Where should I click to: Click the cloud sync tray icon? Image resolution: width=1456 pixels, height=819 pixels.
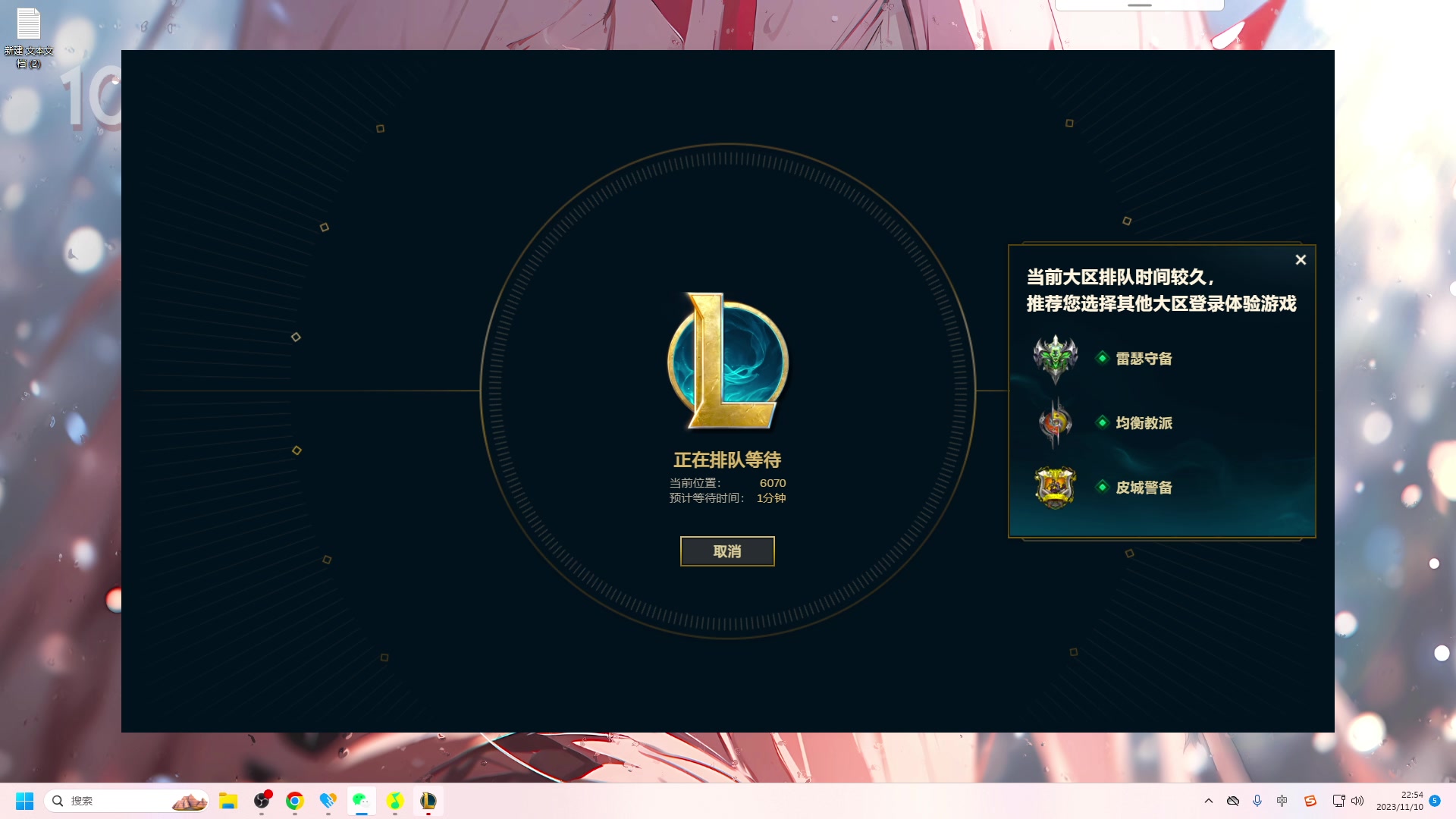(1233, 801)
